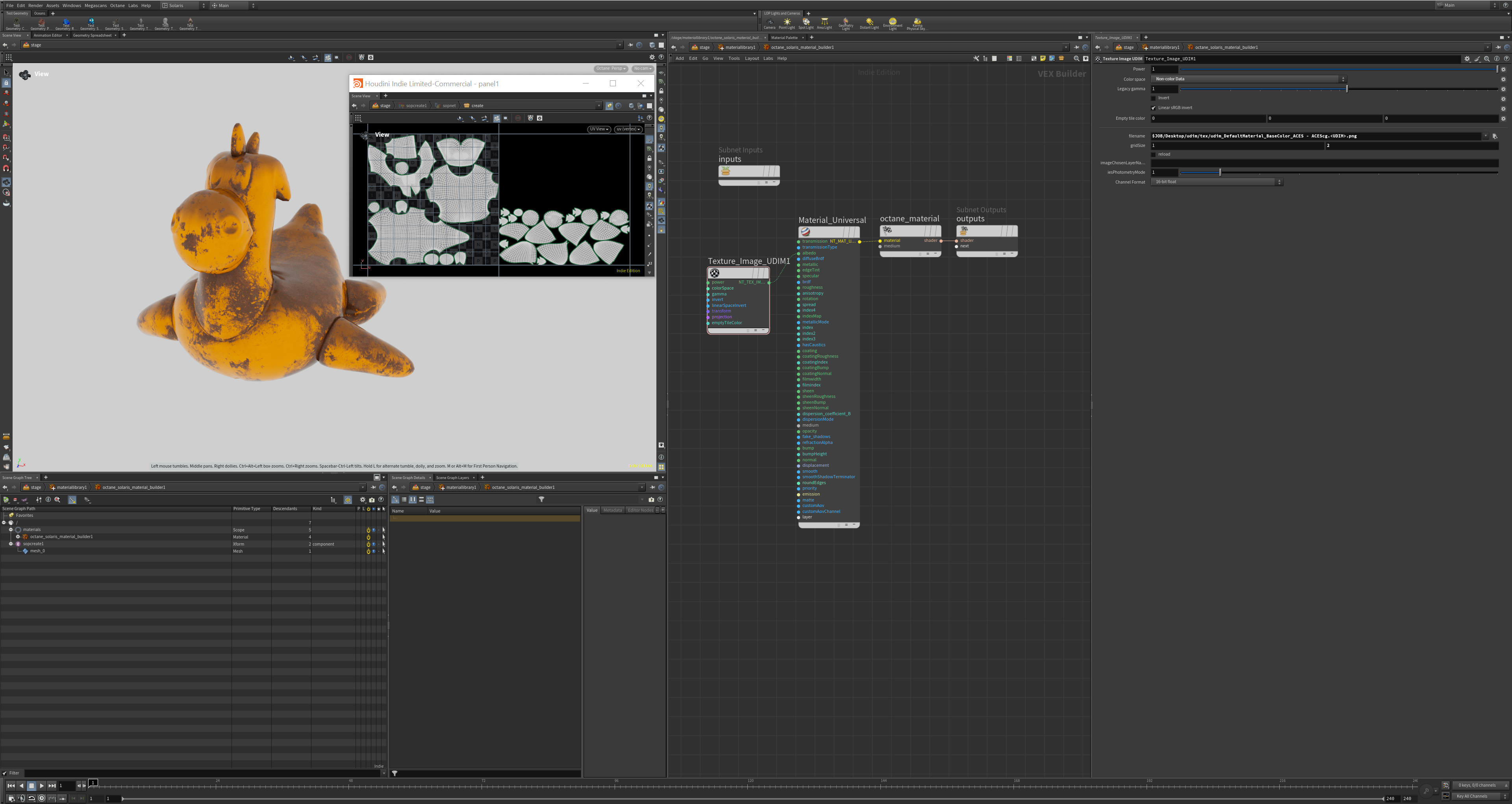Click the UV View viewport button
This screenshot has height=804, width=1512.
click(598, 129)
